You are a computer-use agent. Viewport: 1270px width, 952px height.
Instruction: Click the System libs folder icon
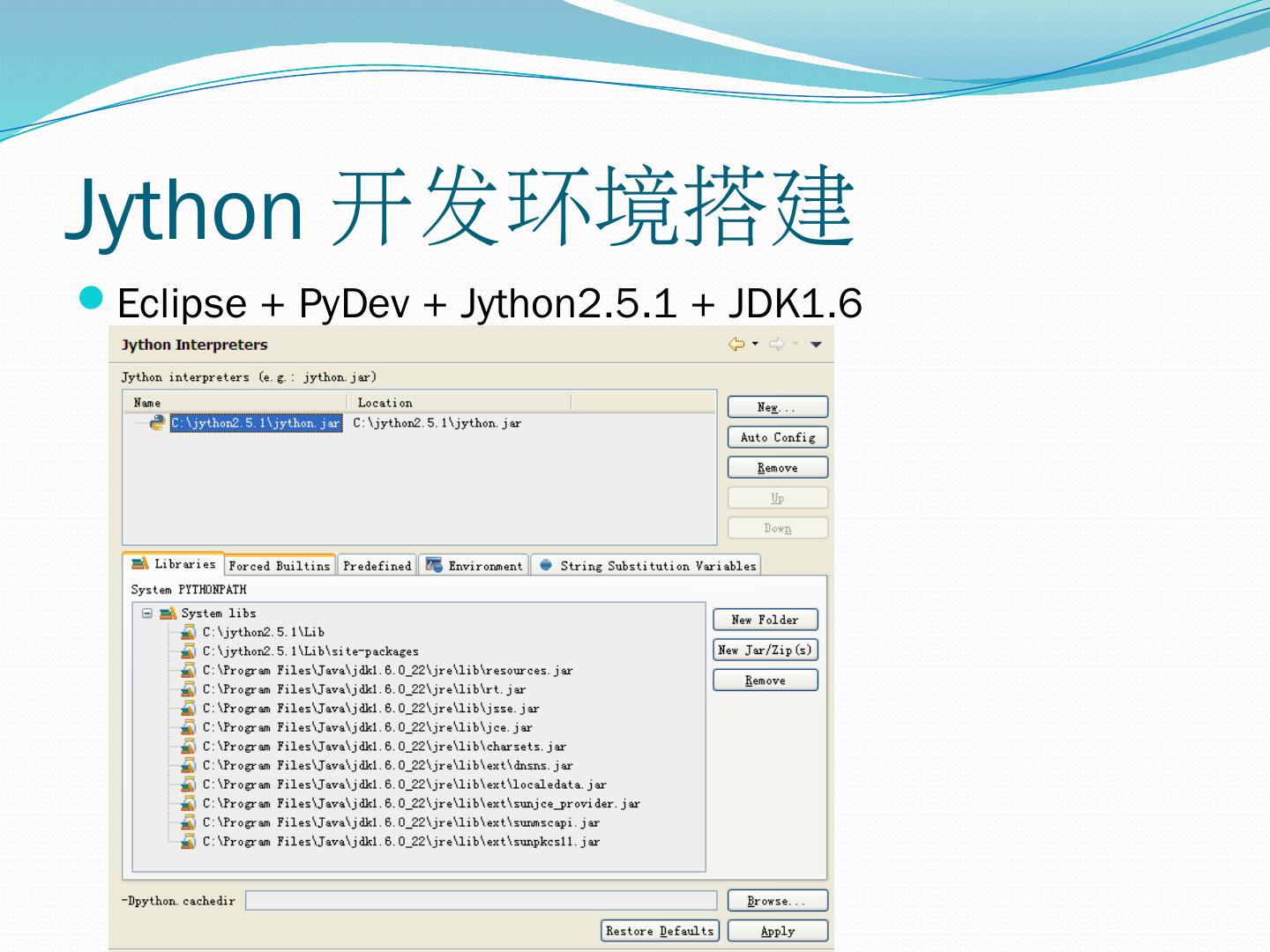168,614
